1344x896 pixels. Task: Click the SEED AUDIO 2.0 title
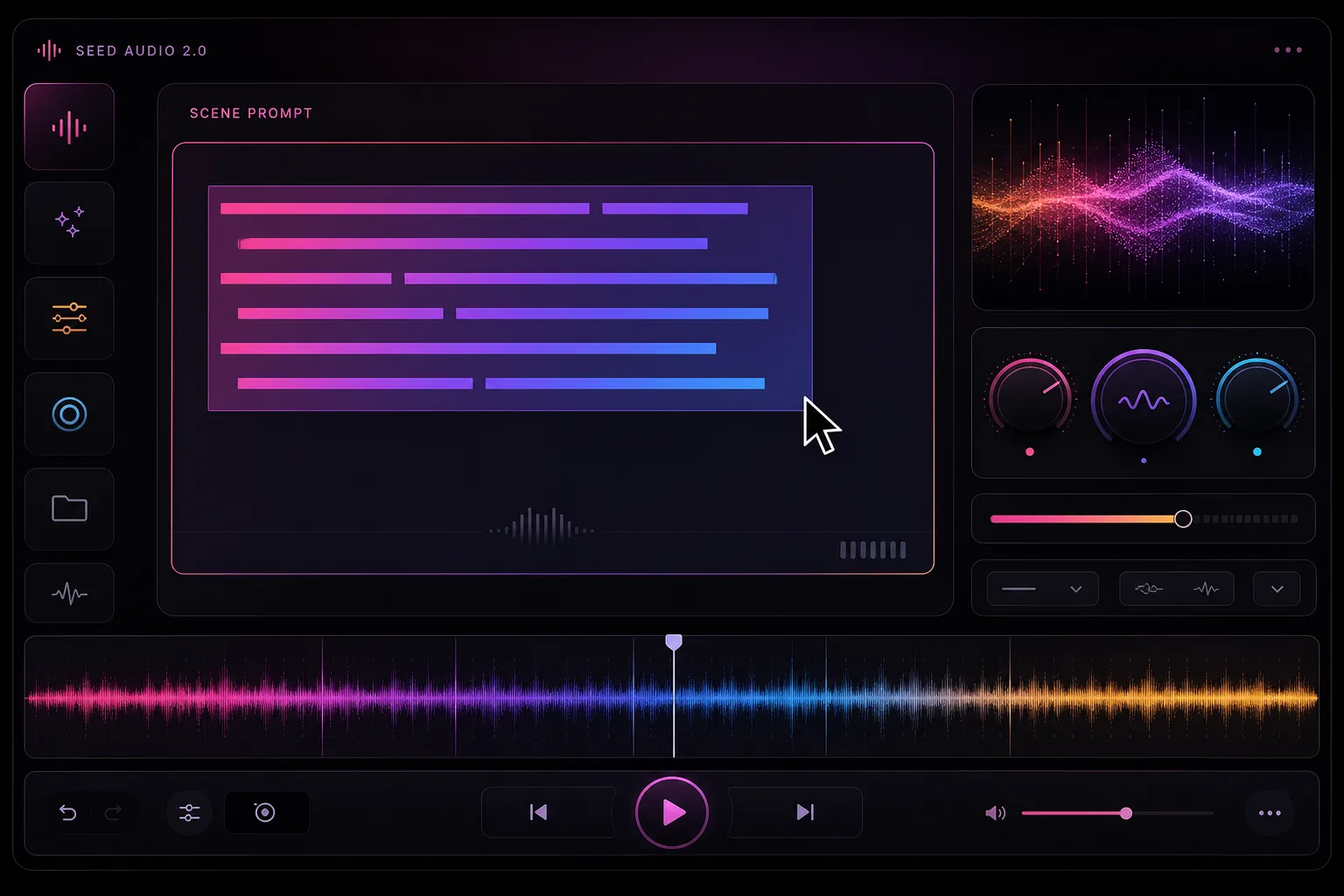(142, 51)
